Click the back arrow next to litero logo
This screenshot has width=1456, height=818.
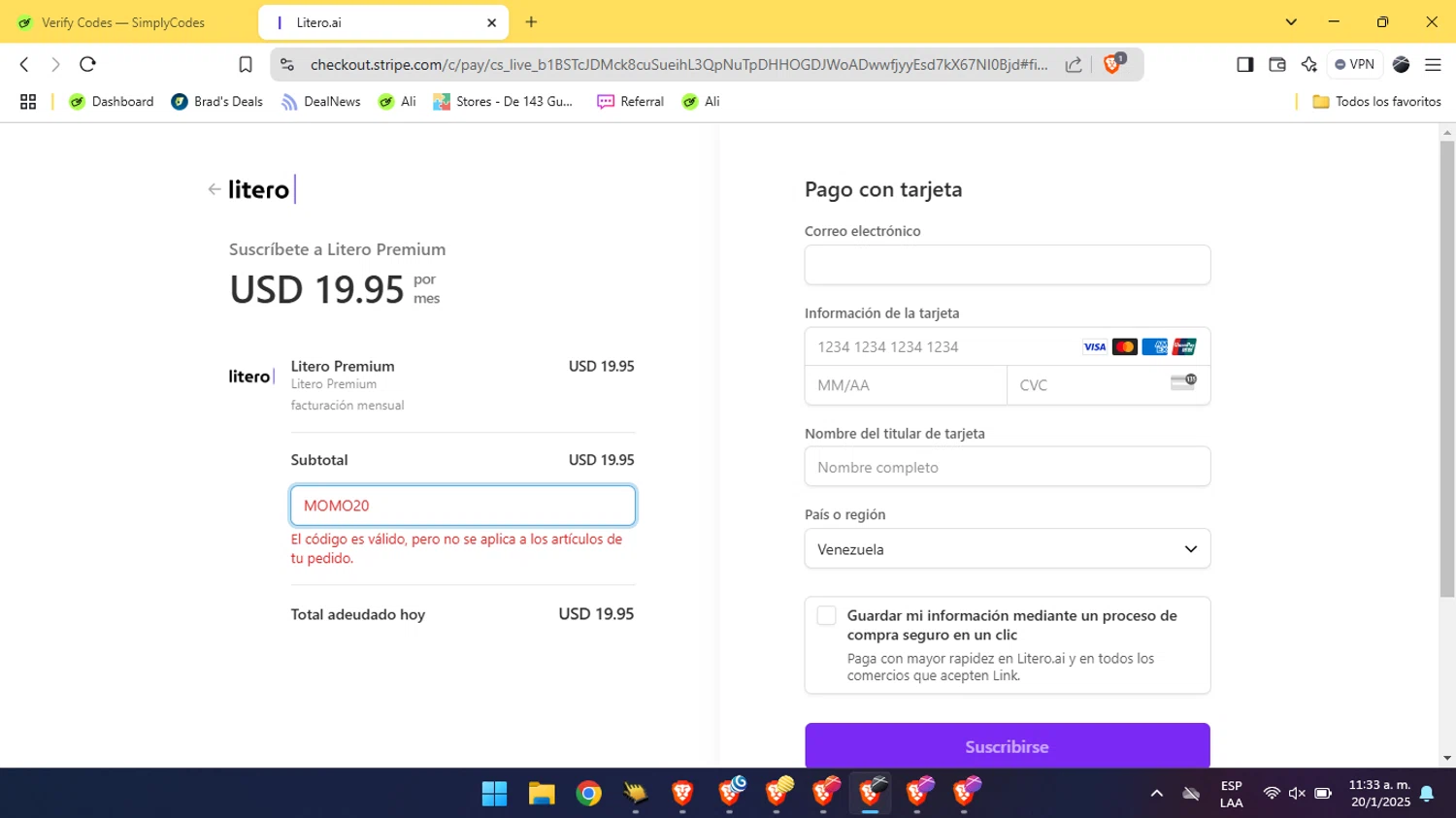click(215, 189)
